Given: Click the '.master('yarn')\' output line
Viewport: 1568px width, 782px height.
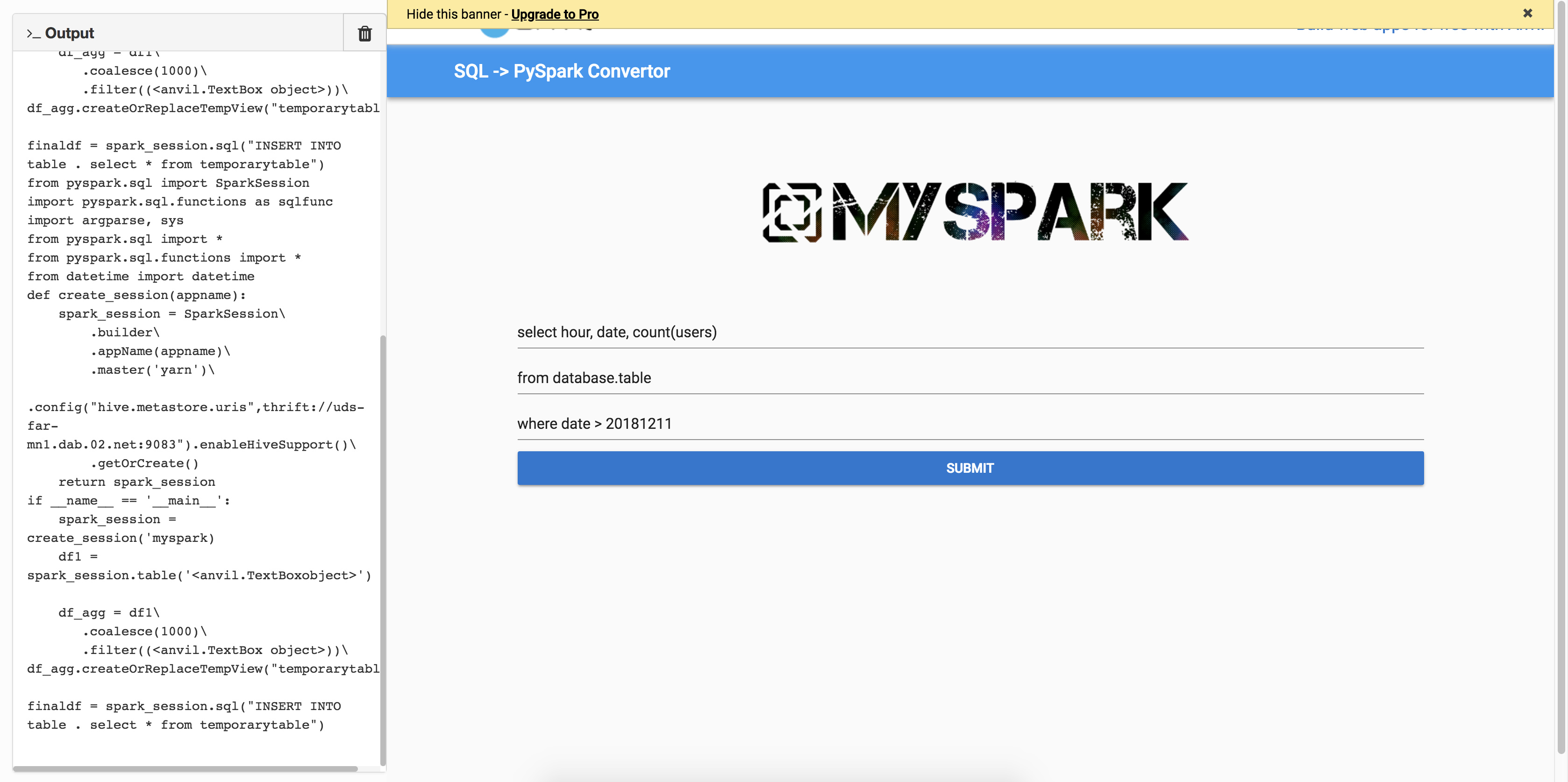Looking at the screenshot, I should [x=153, y=370].
